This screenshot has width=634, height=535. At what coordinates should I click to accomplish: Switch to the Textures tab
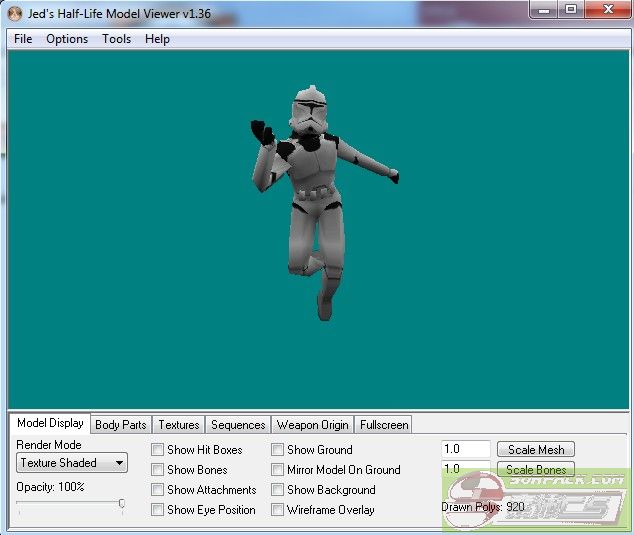179,425
